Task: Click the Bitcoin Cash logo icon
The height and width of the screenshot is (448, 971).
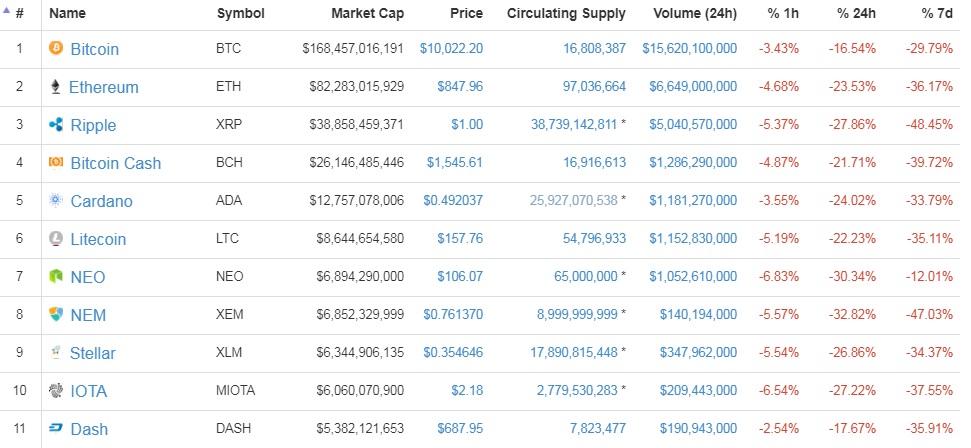Action: (x=56, y=163)
